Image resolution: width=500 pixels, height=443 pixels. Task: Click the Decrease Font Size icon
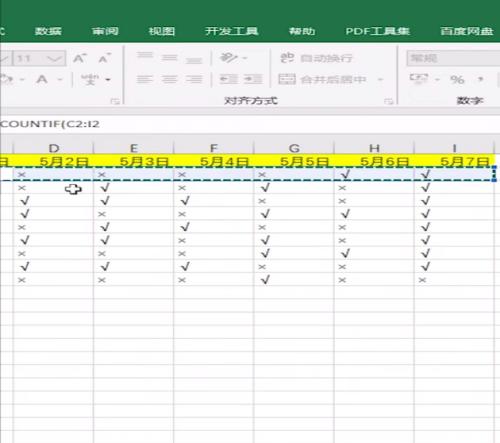click(105, 59)
